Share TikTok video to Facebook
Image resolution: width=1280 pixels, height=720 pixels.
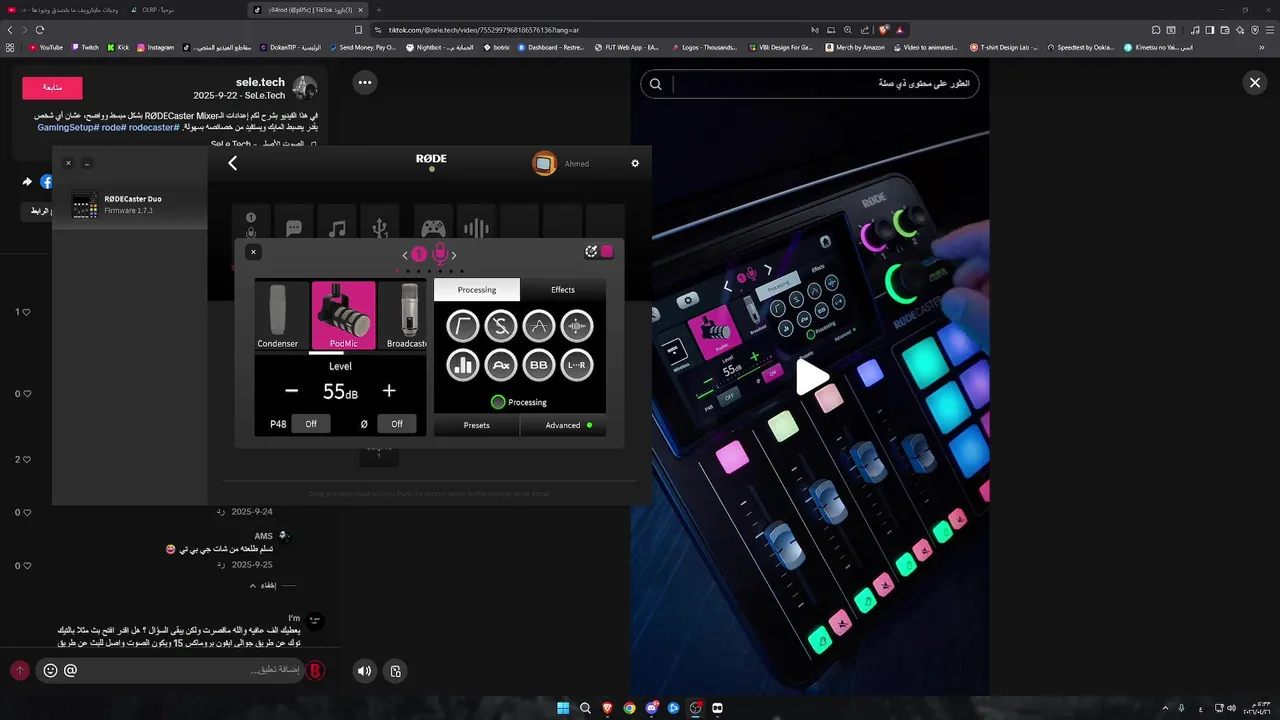(x=47, y=182)
